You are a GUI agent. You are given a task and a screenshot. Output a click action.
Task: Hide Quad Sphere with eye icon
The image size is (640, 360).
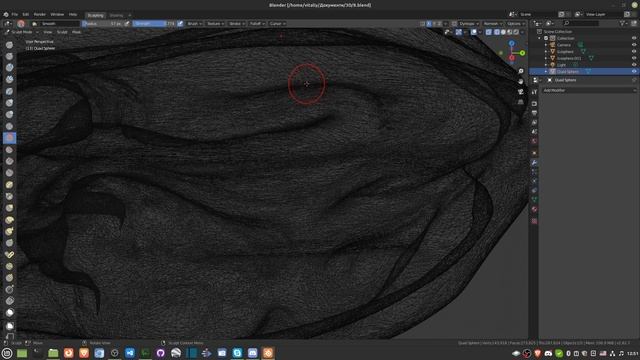pos(634,71)
